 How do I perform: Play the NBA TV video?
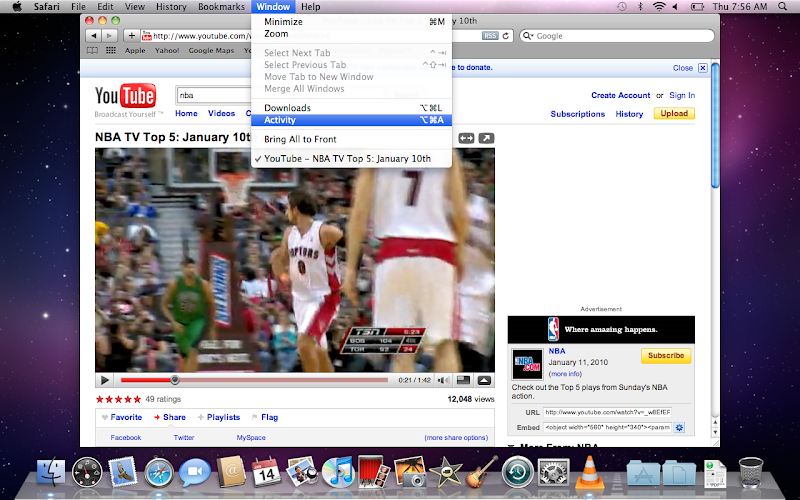105,380
